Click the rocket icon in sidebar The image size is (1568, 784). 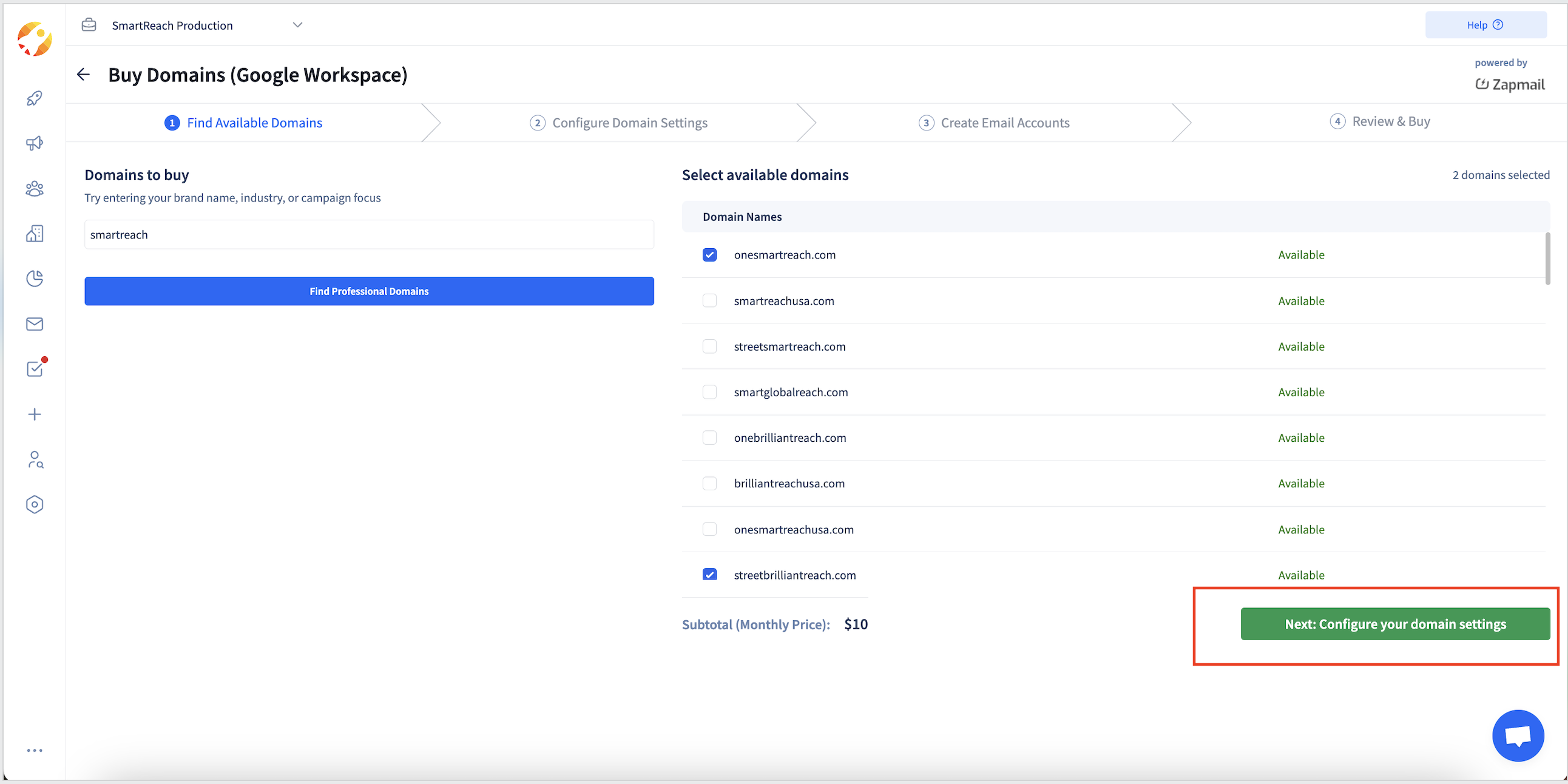coord(35,98)
